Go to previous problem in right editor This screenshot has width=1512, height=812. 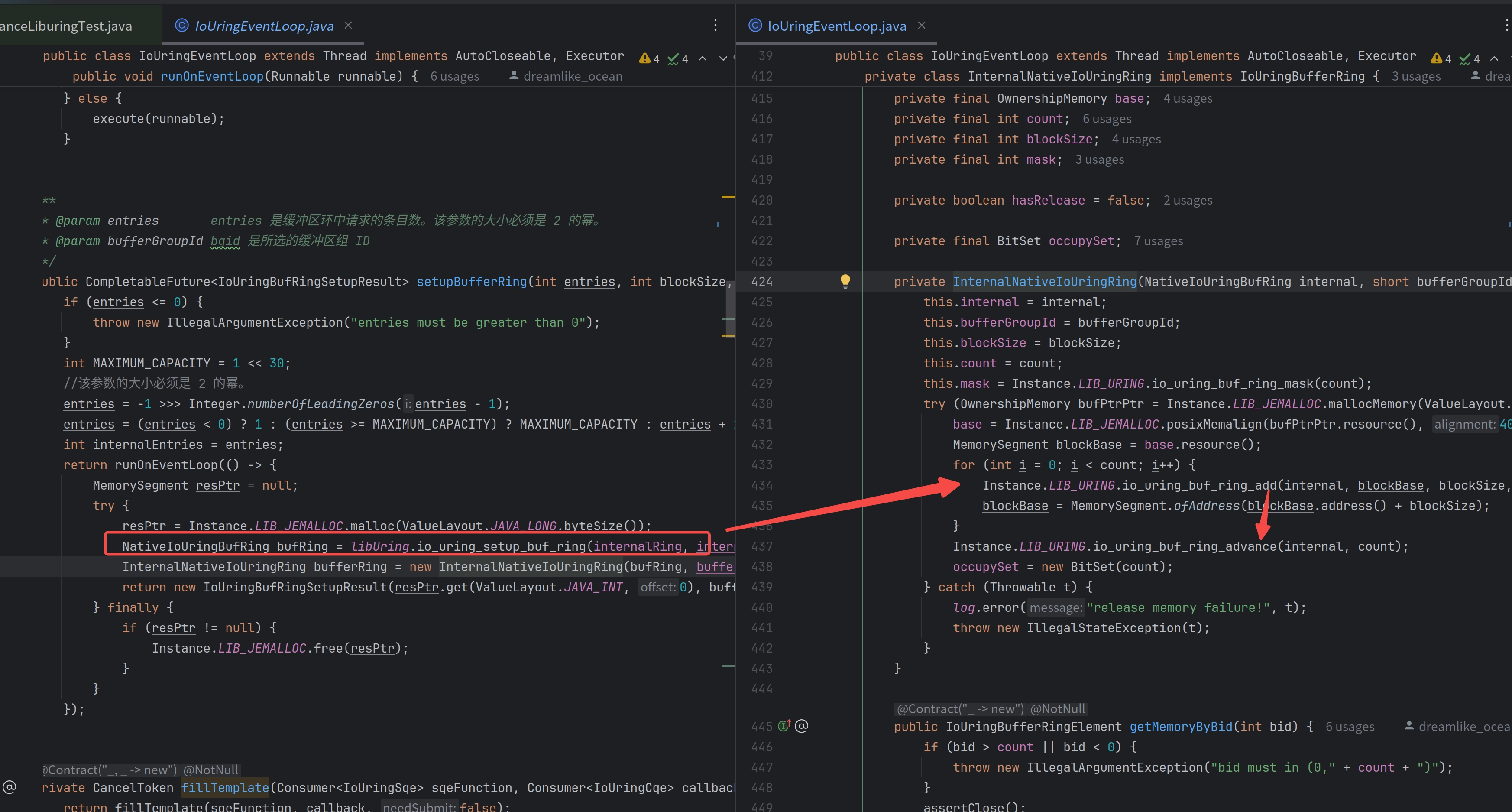pos(1494,58)
